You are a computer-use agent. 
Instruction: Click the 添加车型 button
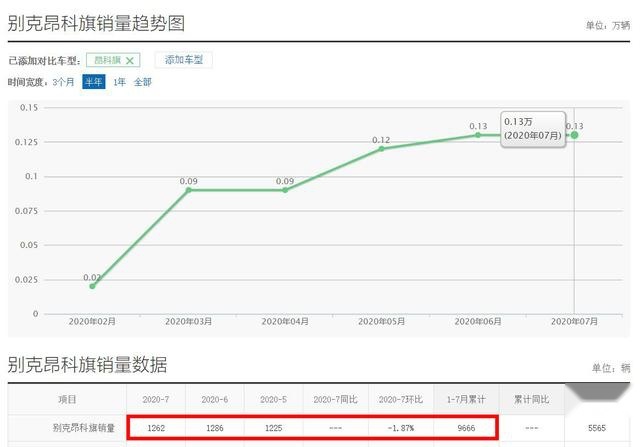pyautogui.click(x=184, y=60)
